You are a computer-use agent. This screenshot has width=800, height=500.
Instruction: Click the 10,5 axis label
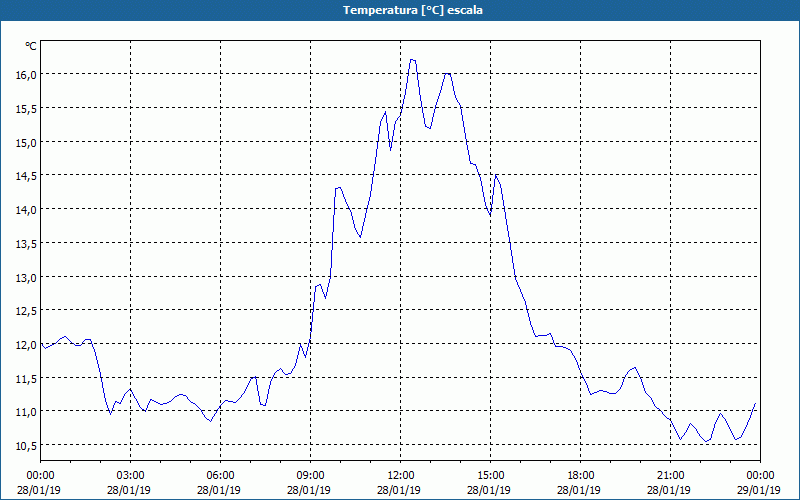click(x=26, y=446)
